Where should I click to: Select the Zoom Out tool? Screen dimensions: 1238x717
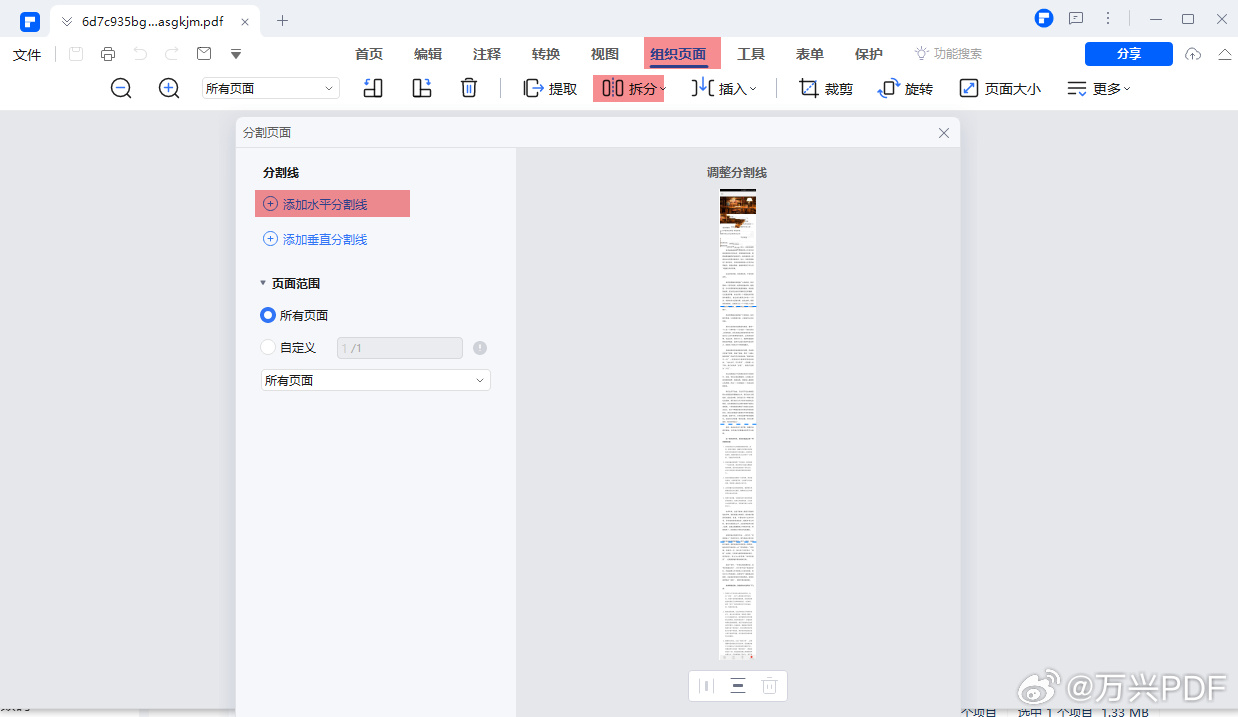pyautogui.click(x=120, y=88)
